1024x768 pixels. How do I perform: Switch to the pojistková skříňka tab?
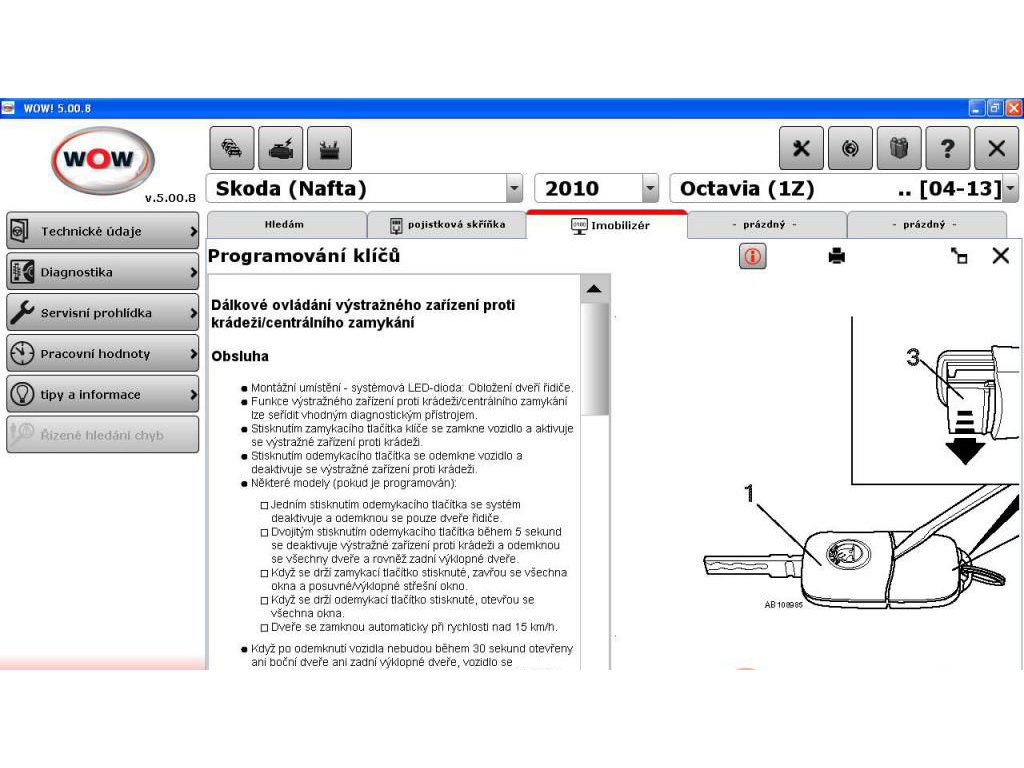tap(447, 225)
